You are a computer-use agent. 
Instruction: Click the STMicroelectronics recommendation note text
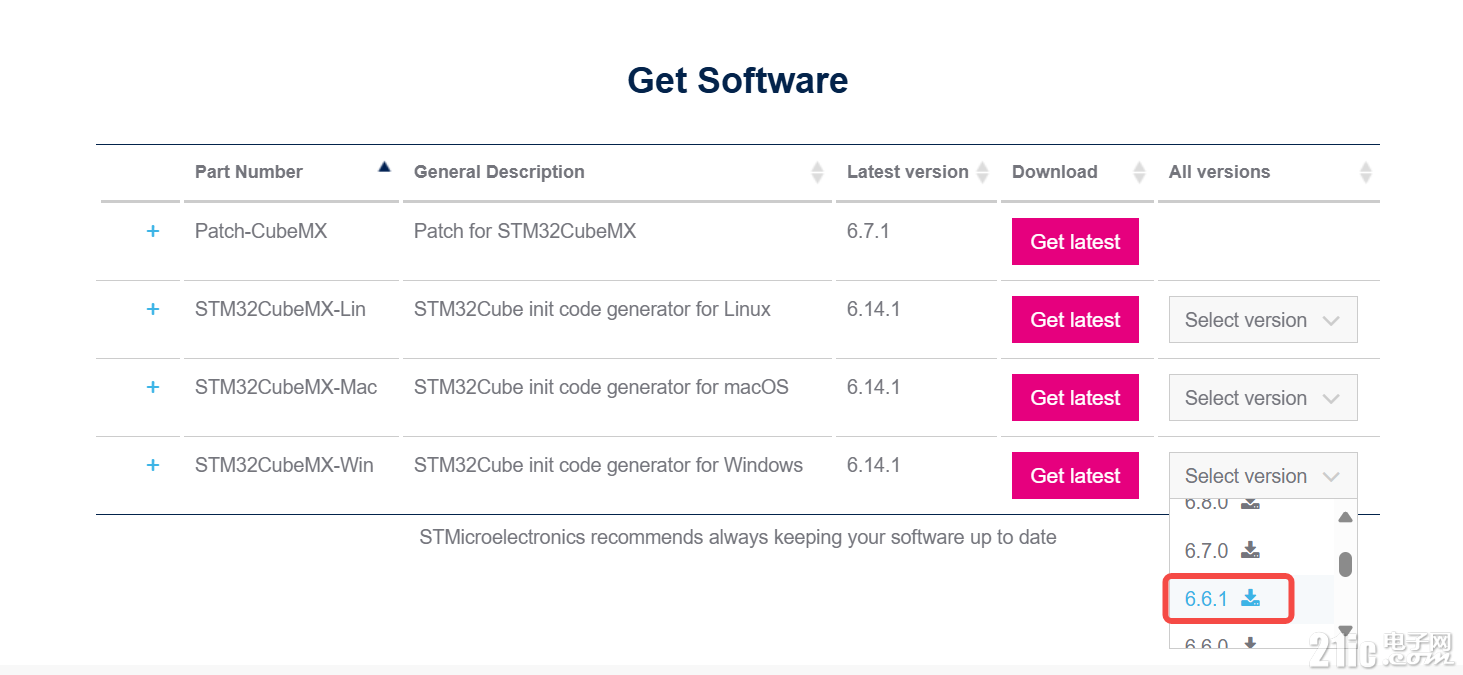738,537
